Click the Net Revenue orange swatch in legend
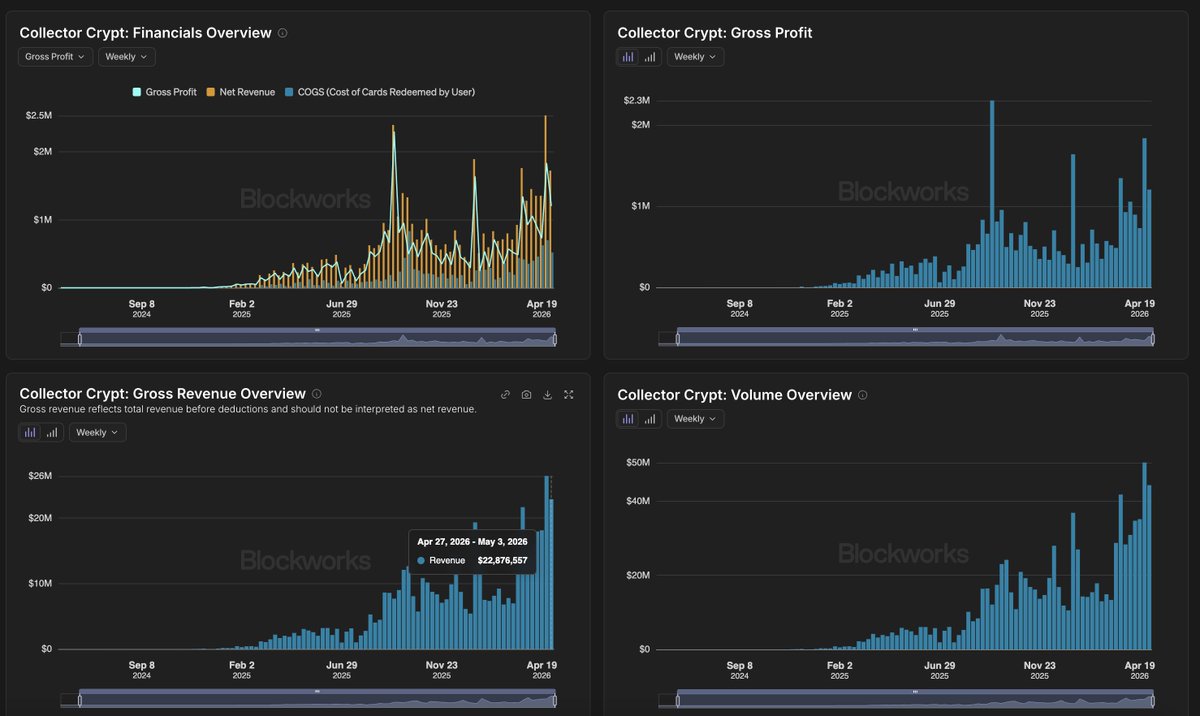Image resolution: width=1200 pixels, height=716 pixels. point(211,92)
